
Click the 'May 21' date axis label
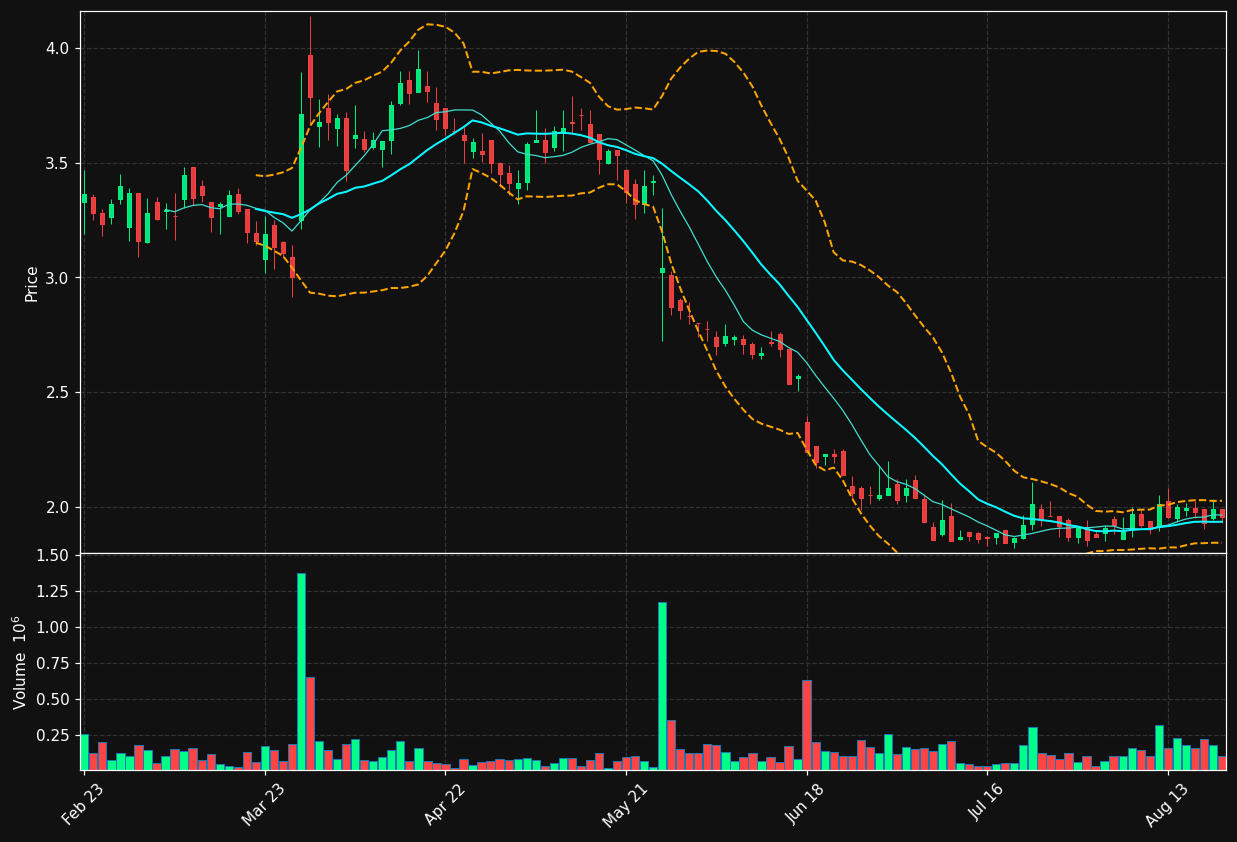click(x=624, y=805)
